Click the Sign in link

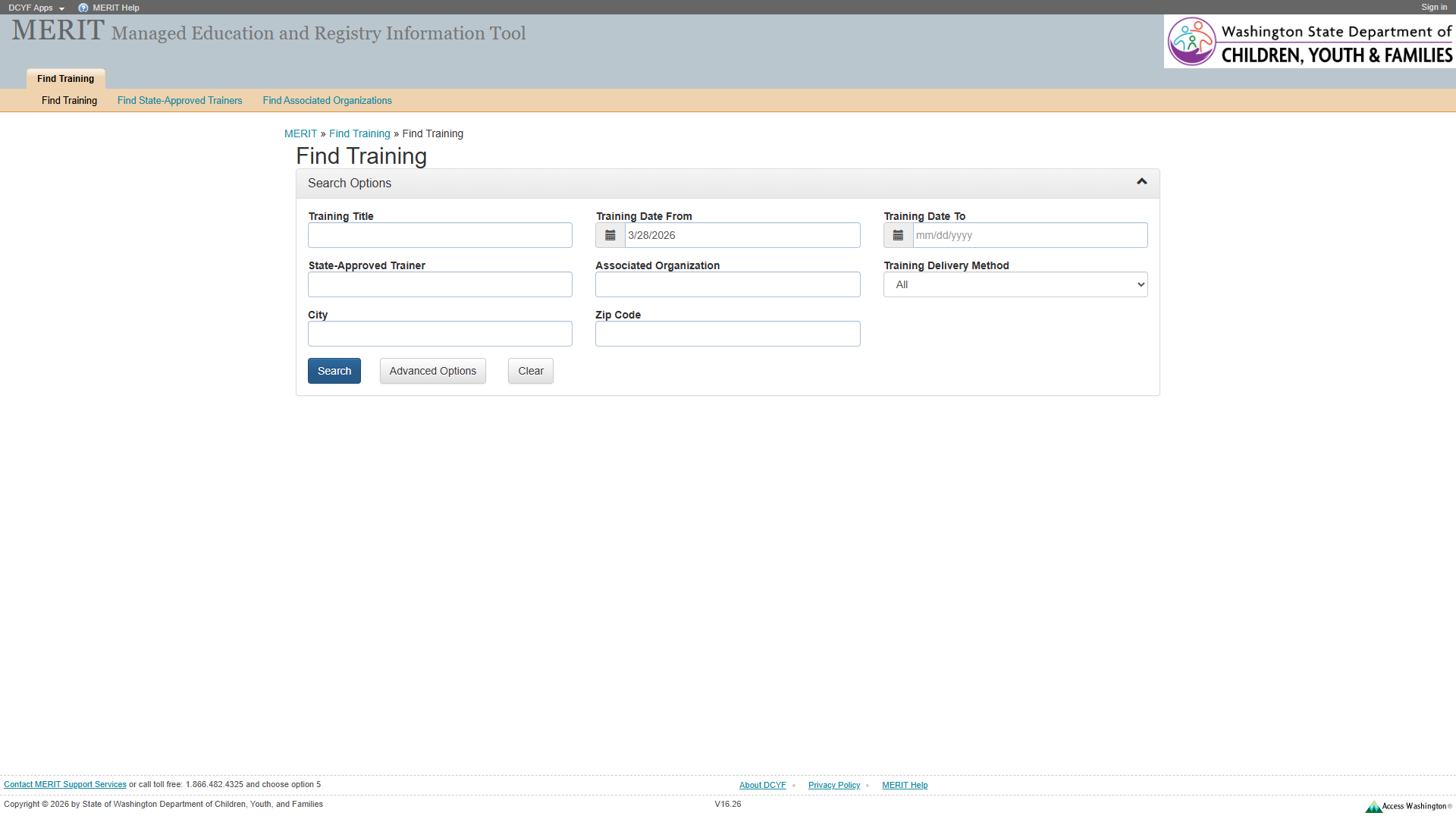click(1433, 7)
